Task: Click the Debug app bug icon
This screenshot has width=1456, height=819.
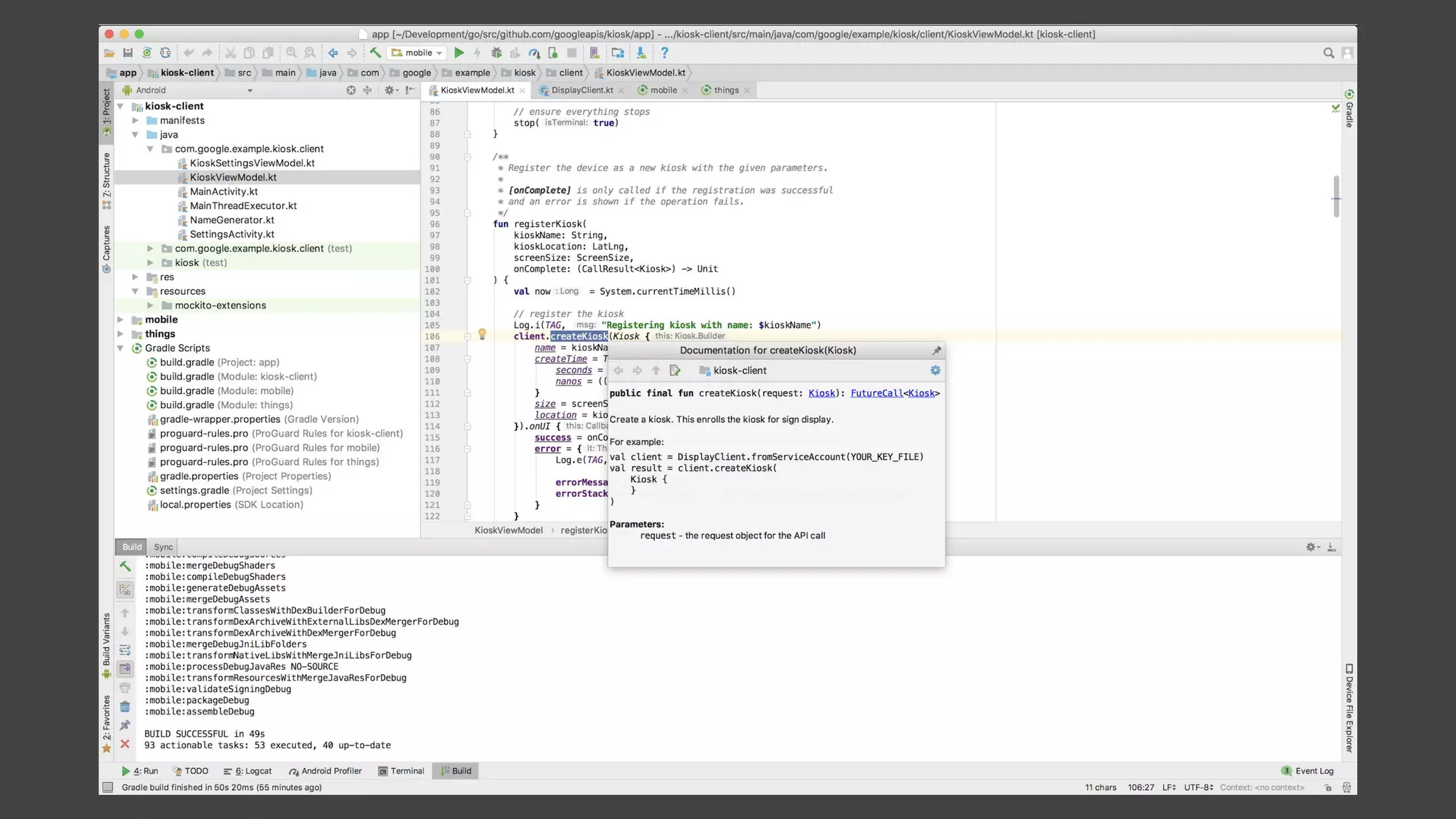Action: coord(496,53)
